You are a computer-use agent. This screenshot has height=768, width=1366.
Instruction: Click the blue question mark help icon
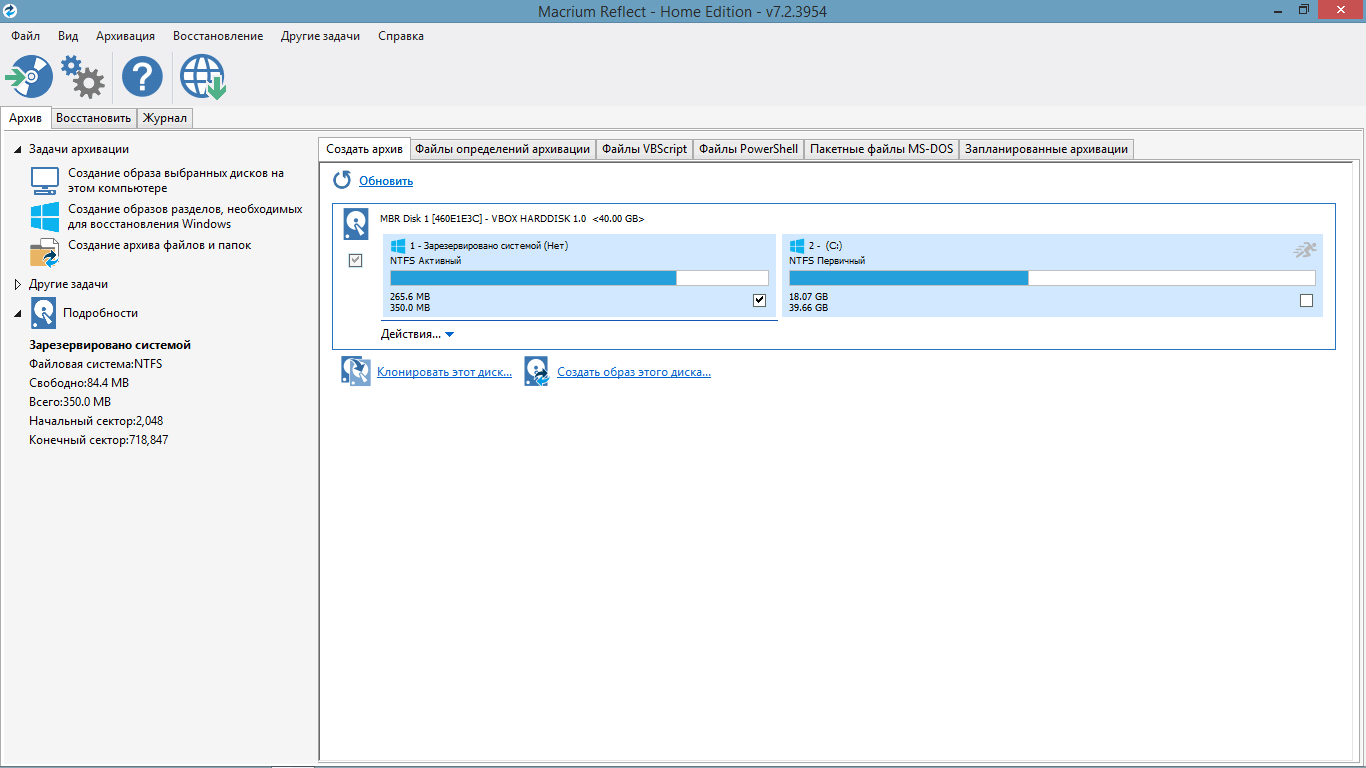click(x=142, y=77)
